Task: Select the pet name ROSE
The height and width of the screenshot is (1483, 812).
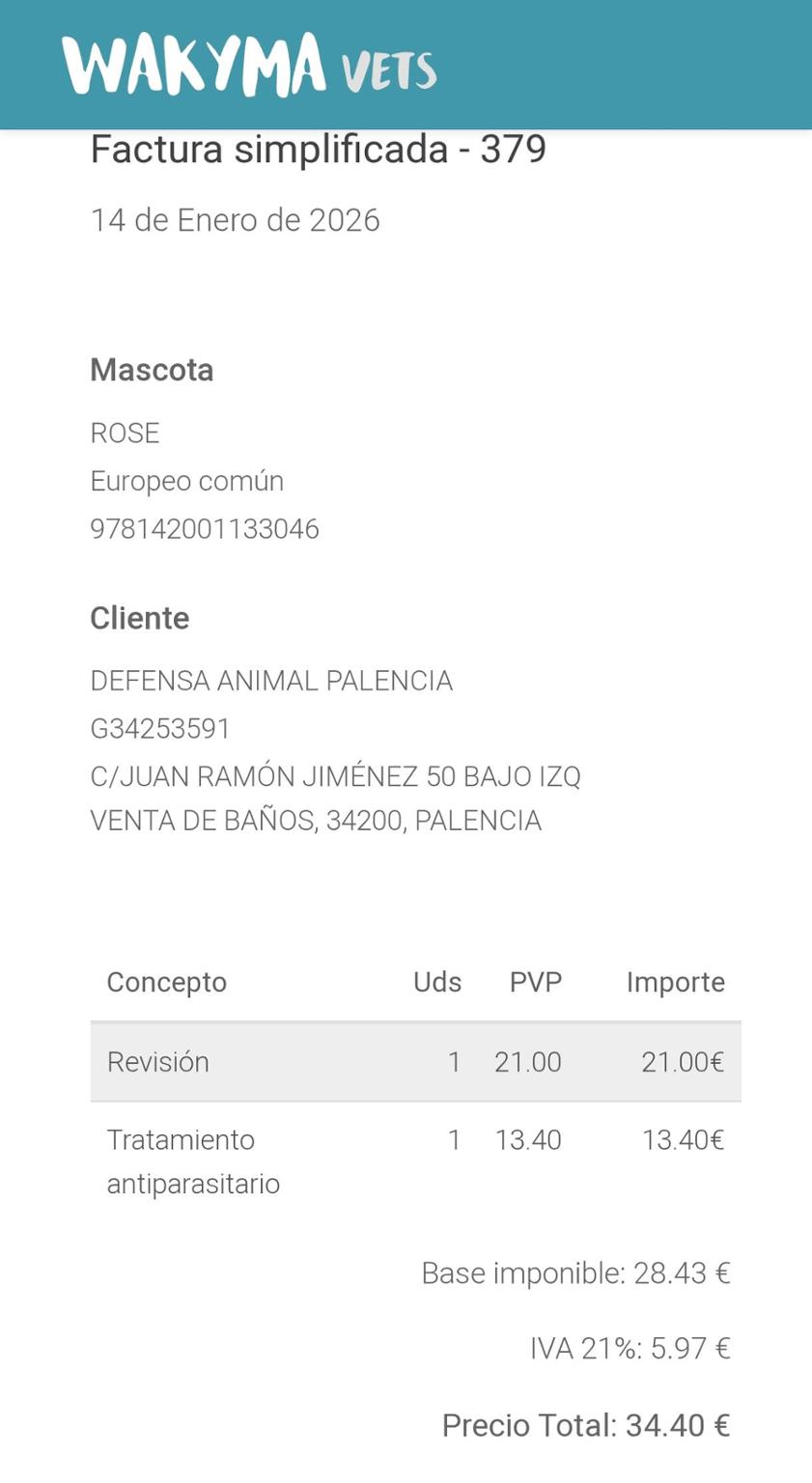Action: (125, 433)
